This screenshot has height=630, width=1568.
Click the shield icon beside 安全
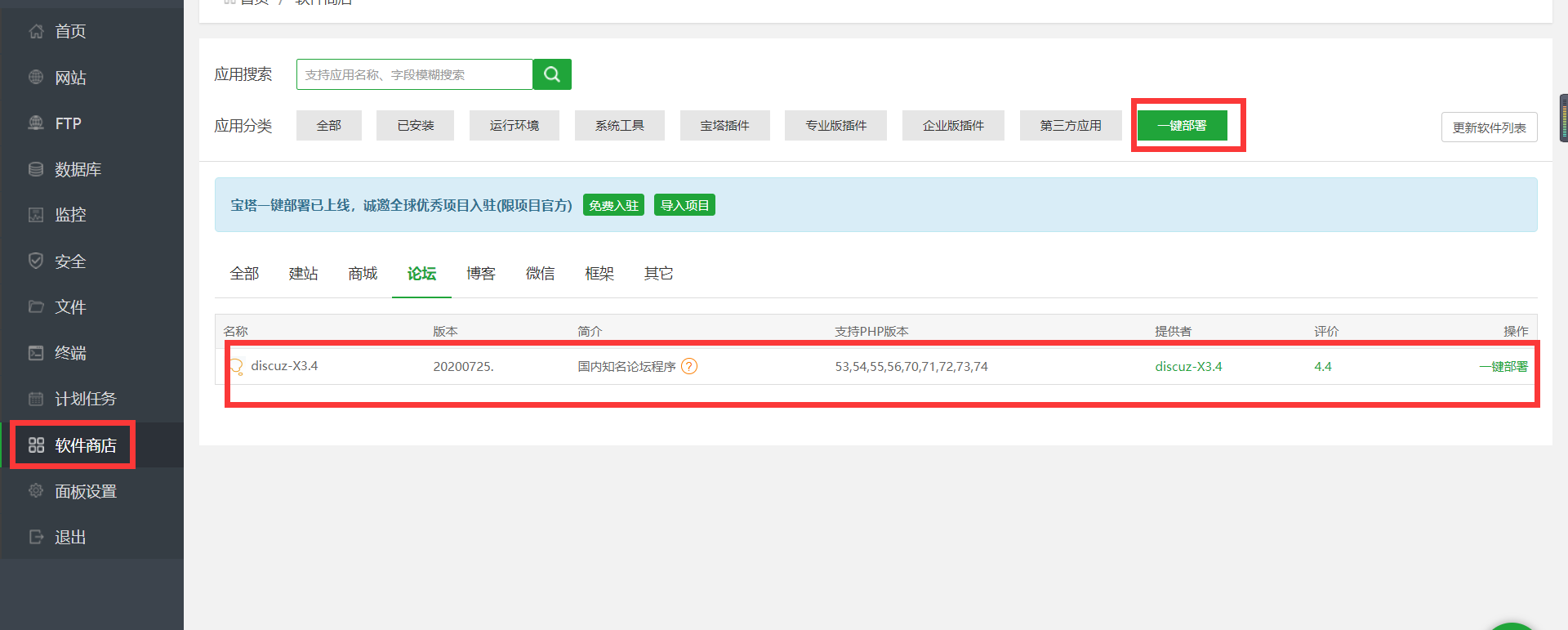[36, 261]
